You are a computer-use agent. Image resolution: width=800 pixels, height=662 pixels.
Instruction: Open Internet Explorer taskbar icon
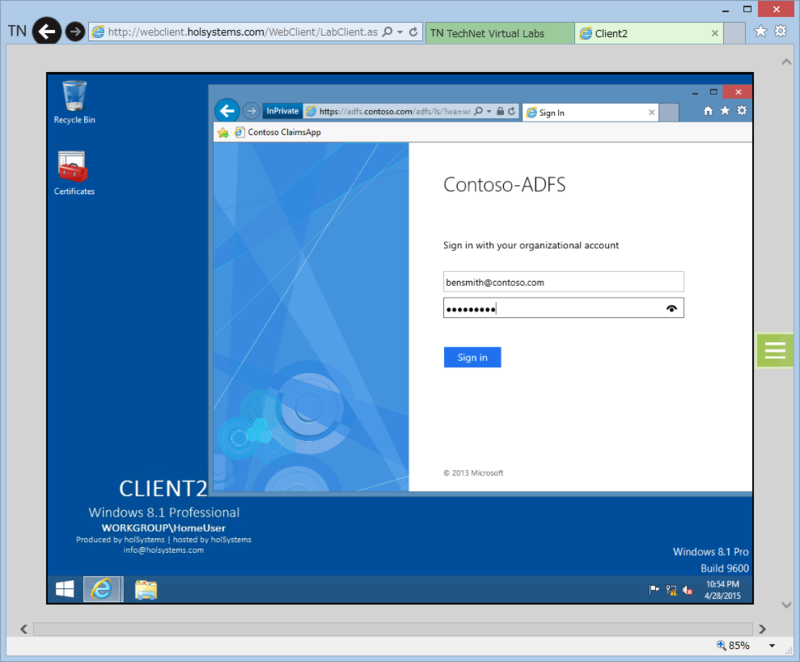pos(103,590)
